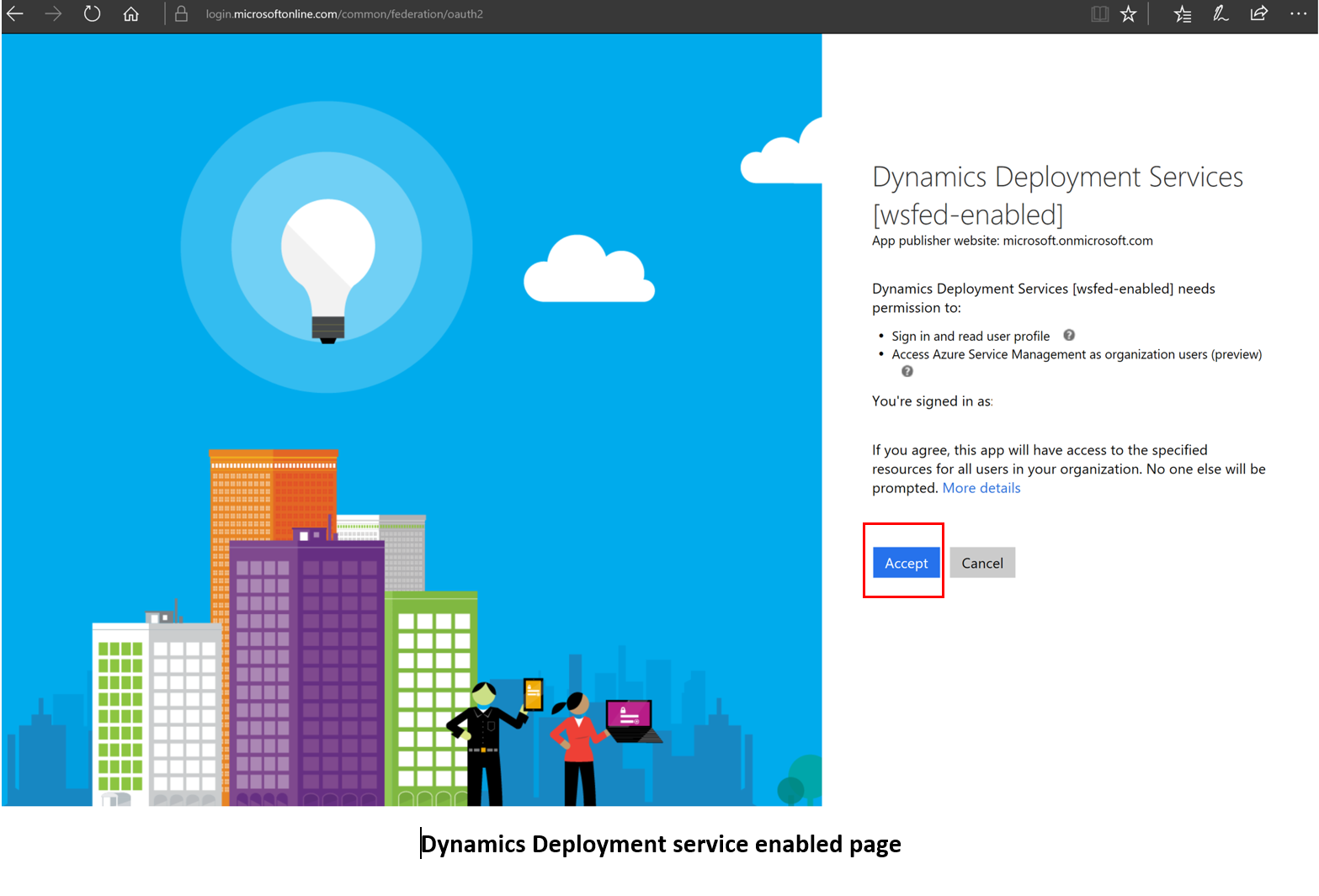Open Reading view for this page
The width and height of the screenshot is (1319, 896).
(x=1099, y=13)
